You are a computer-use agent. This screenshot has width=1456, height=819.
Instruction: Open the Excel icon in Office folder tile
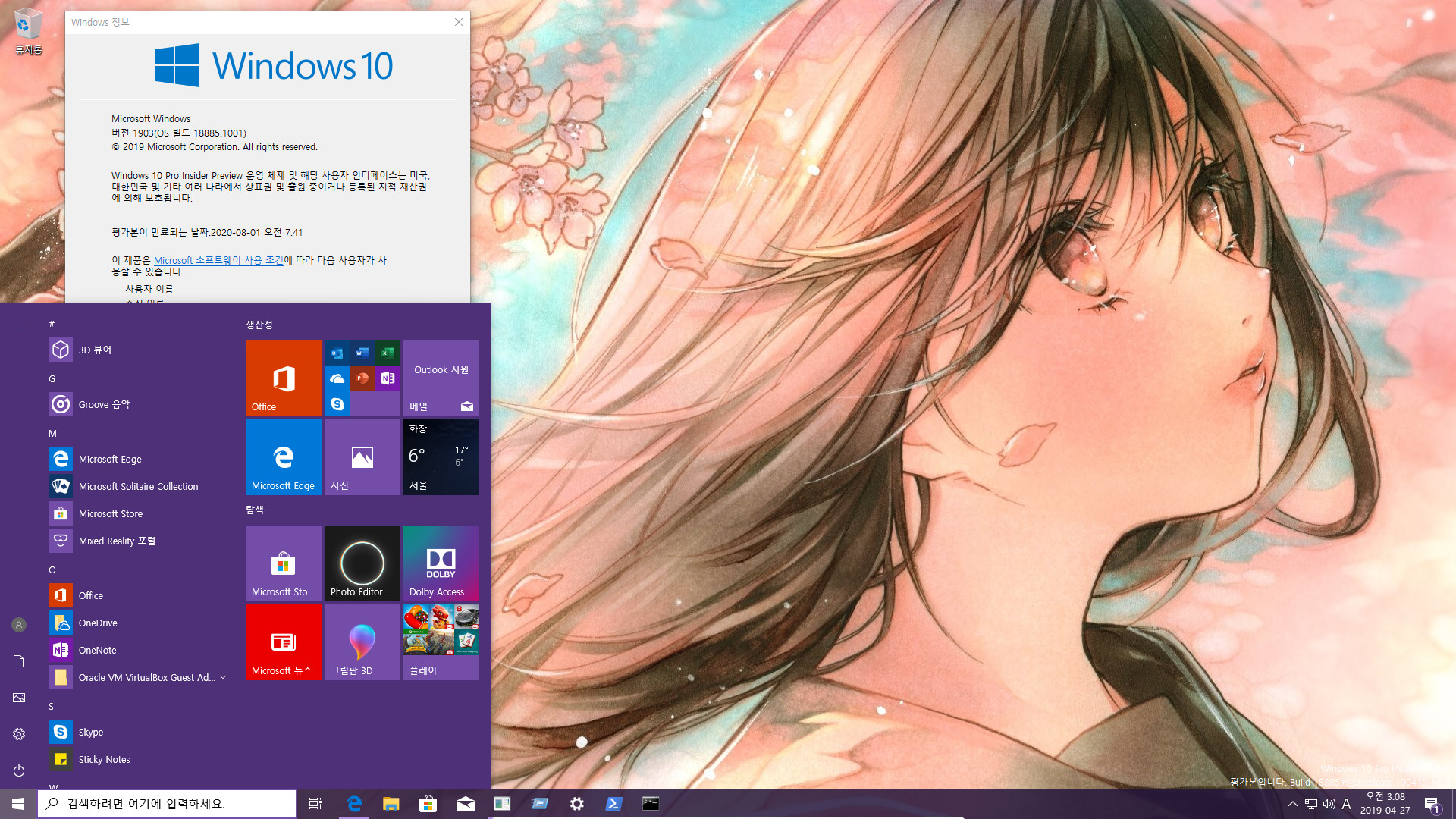coord(388,353)
